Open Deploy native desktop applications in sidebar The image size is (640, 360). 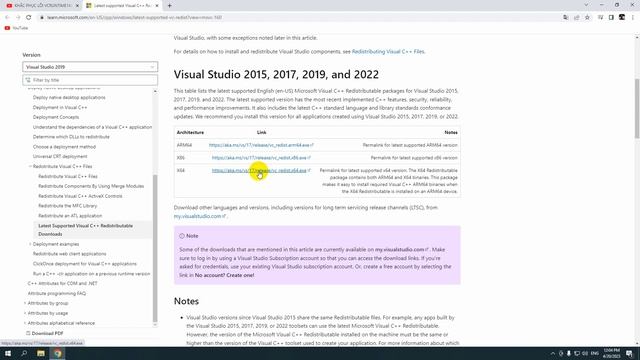click(69, 98)
